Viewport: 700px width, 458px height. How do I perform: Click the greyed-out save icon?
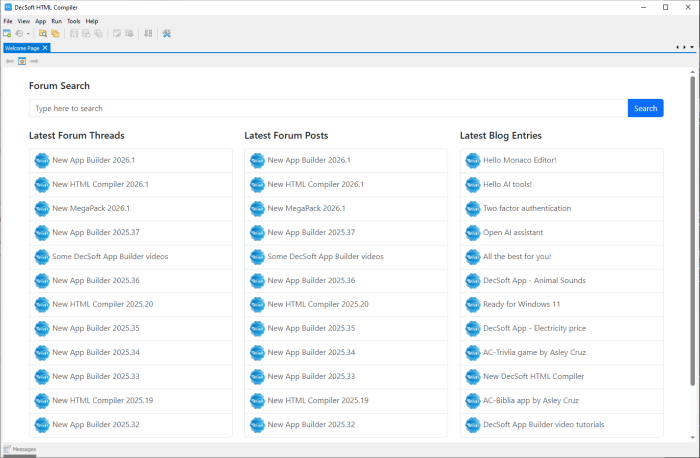74,33
